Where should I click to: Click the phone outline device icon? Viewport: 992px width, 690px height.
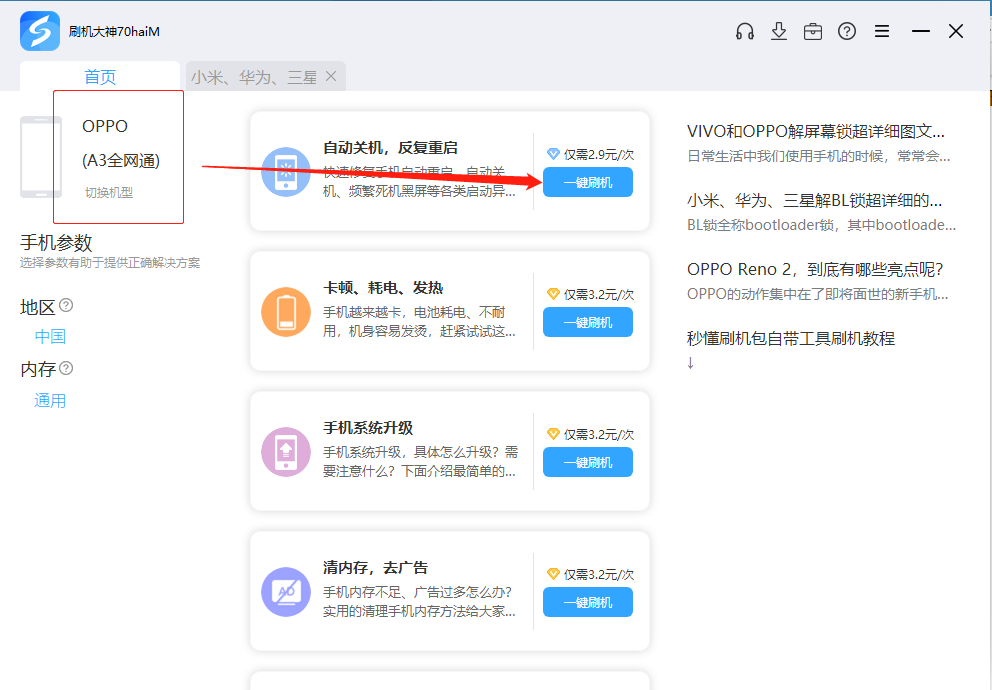41,157
